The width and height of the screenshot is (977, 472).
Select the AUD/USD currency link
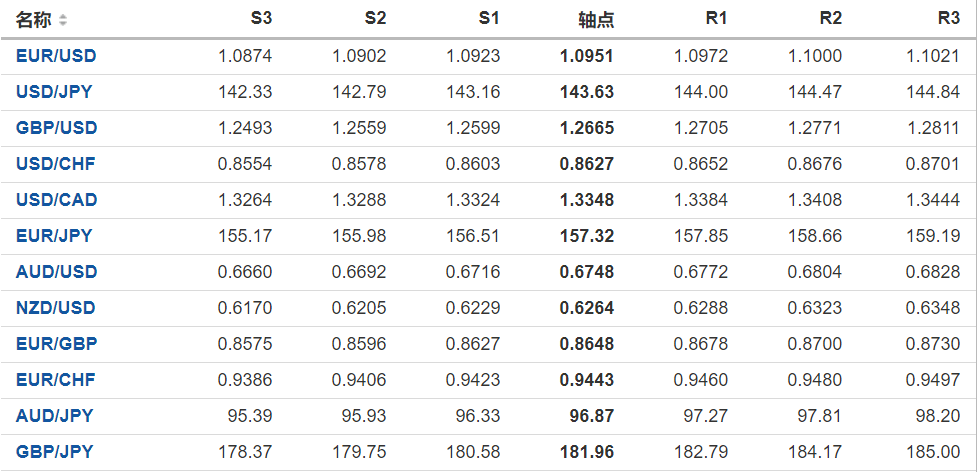(x=56, y=272)
